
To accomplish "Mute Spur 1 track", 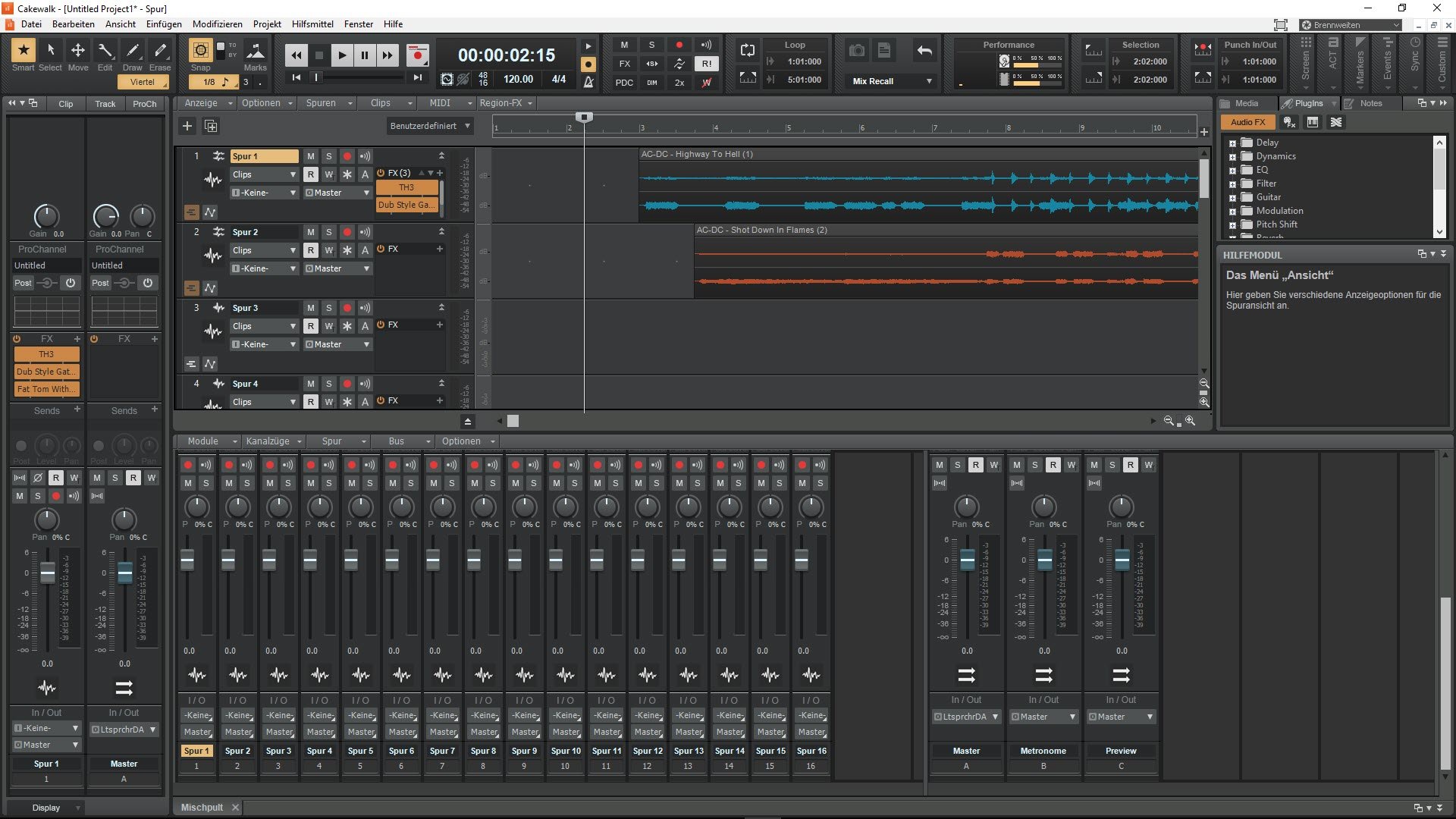I will pyautogui.click(x=310, y=156).
